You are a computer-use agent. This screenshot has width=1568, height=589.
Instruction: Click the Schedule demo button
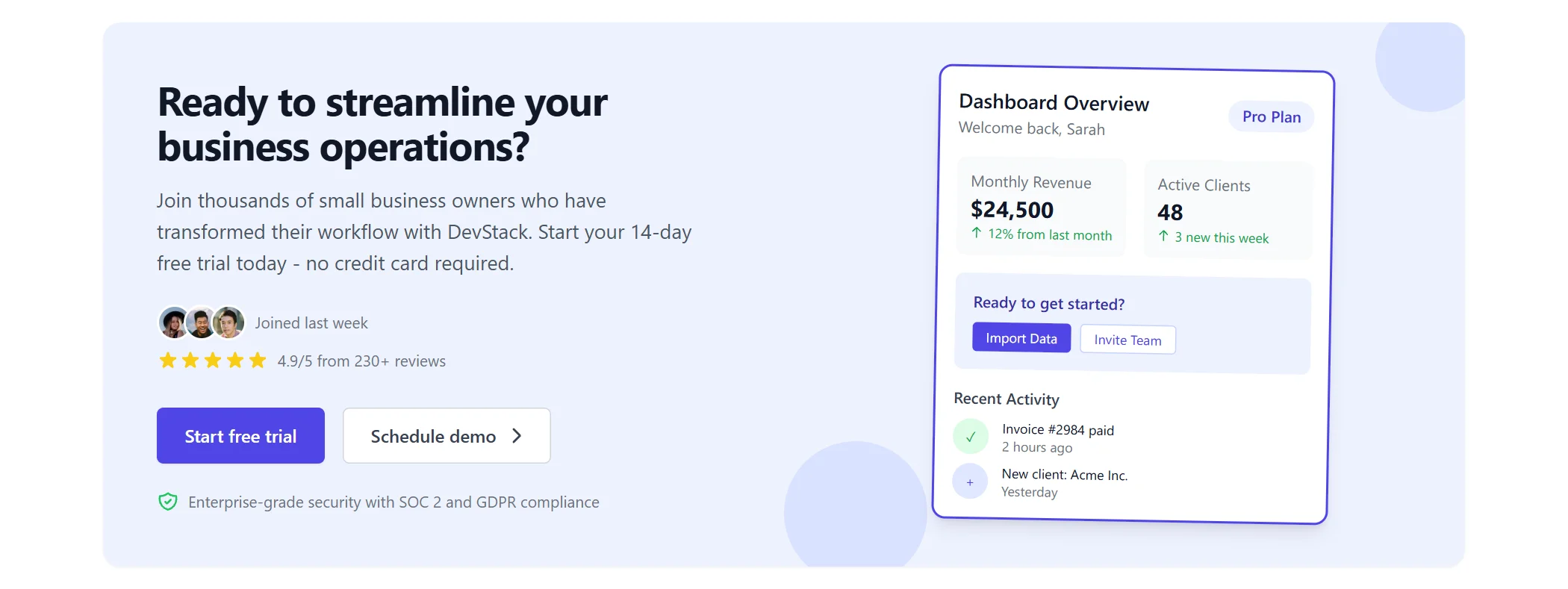click(x=447, y=435)
